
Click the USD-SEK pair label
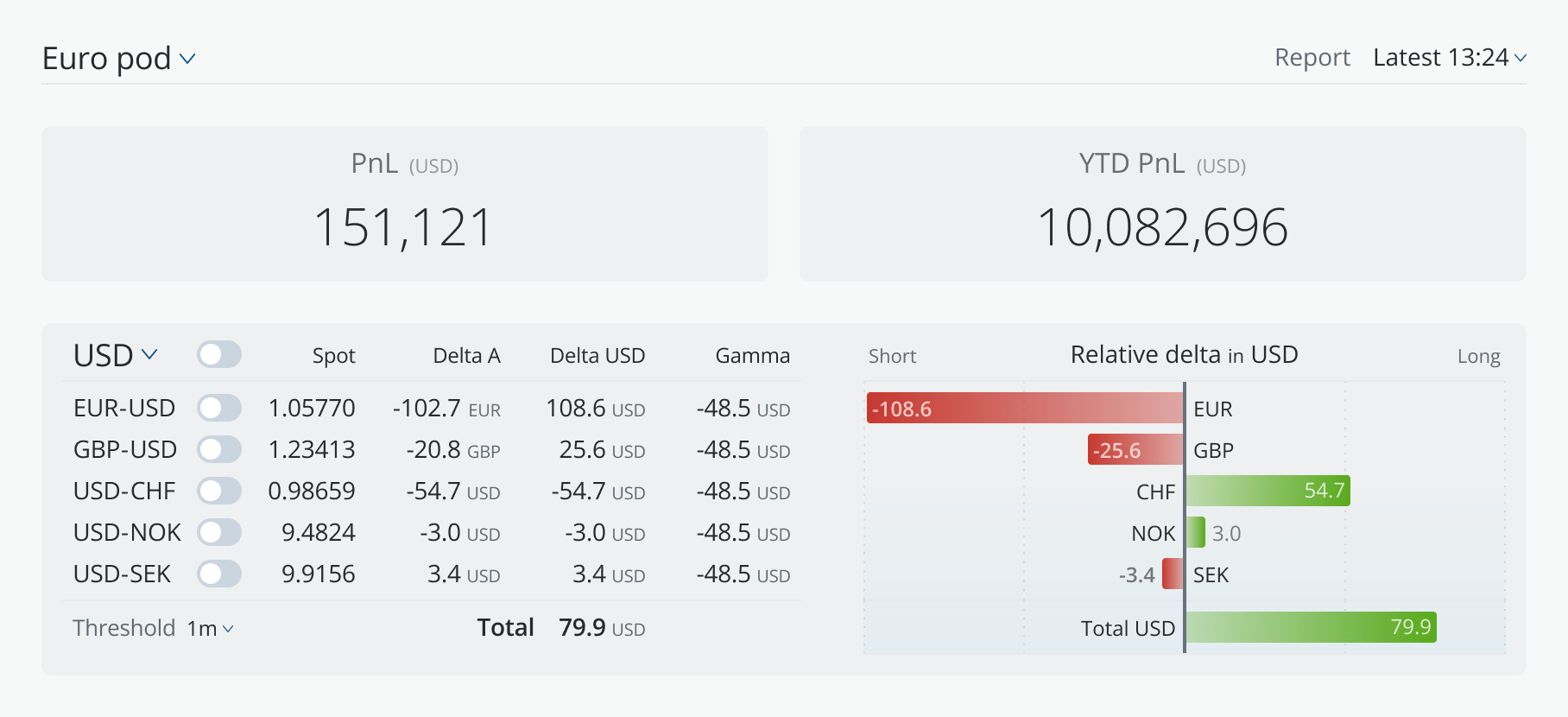coord(122,574)
